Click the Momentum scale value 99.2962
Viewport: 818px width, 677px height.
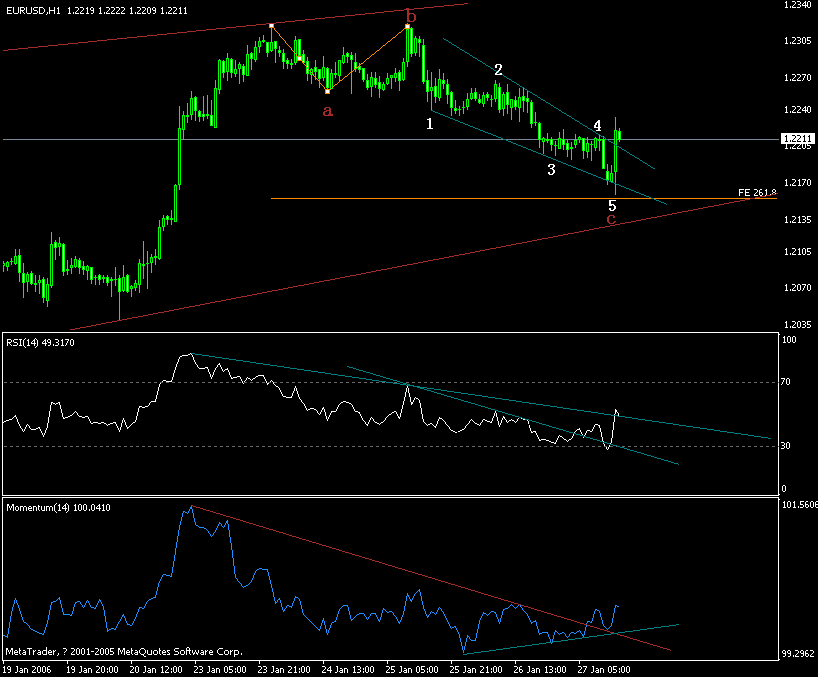798,653
